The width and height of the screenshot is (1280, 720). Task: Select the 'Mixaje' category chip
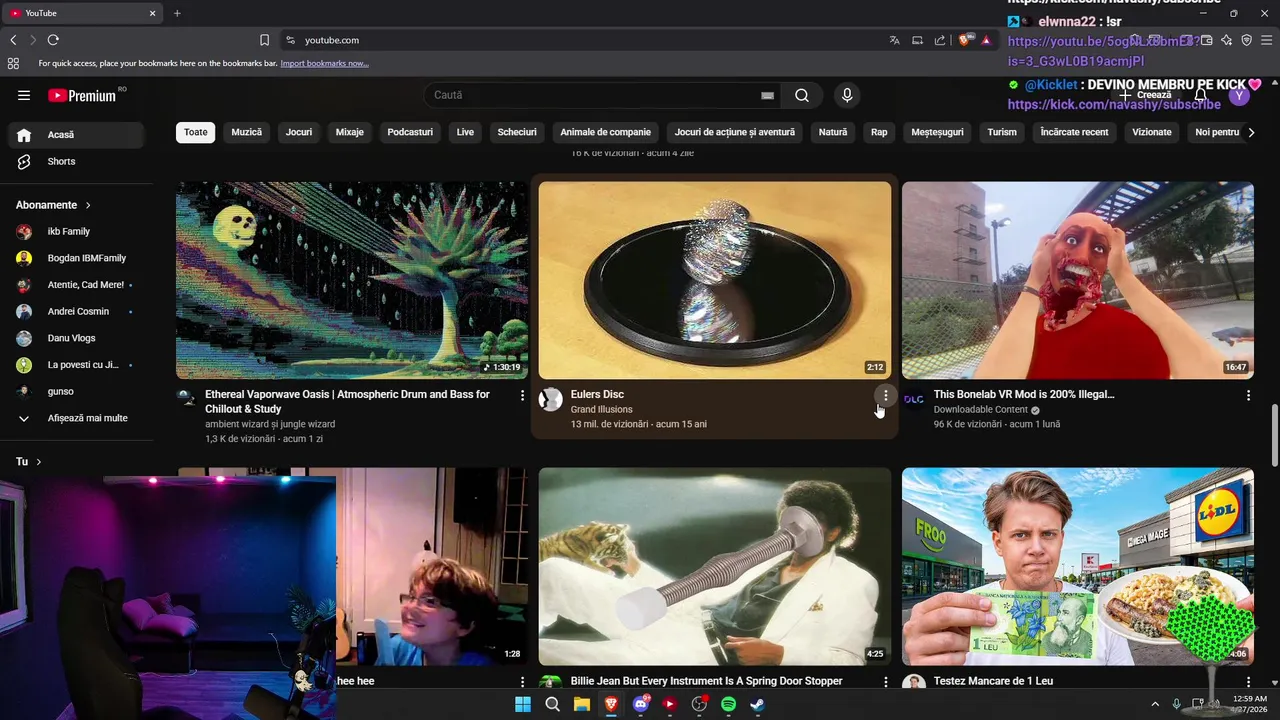[350, 132]
